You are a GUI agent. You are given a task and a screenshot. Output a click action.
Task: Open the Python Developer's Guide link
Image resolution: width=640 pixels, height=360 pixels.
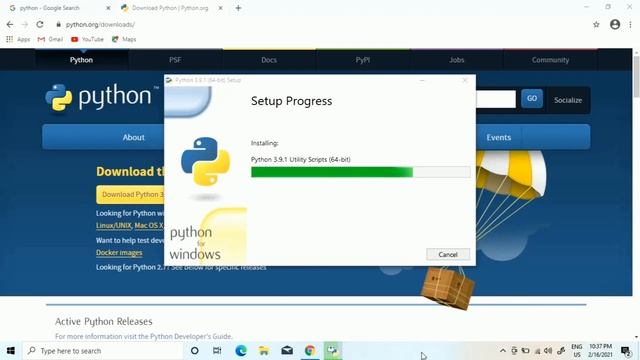[x=190, y=336]
